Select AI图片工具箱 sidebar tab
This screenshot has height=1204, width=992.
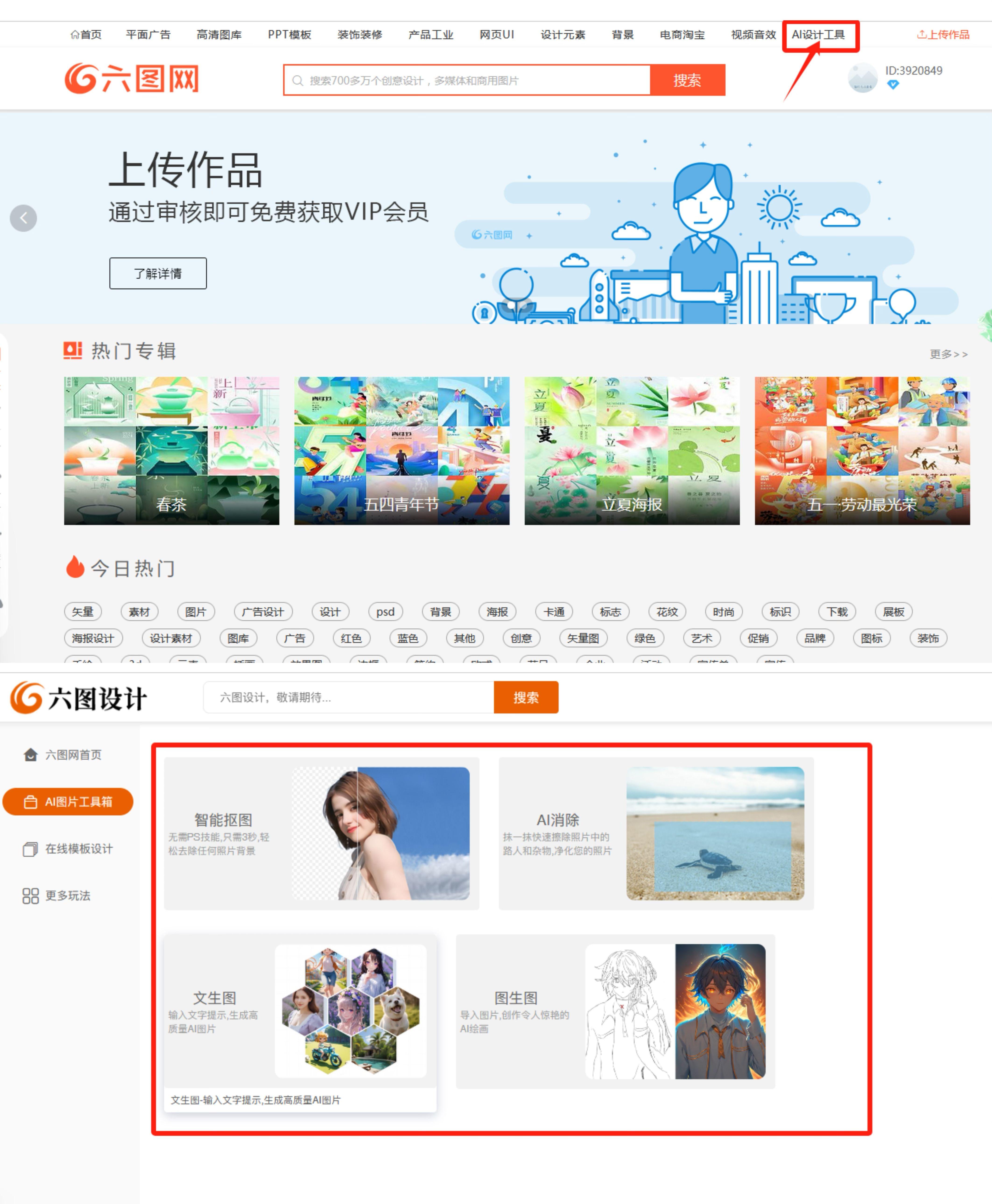[67, 801]
